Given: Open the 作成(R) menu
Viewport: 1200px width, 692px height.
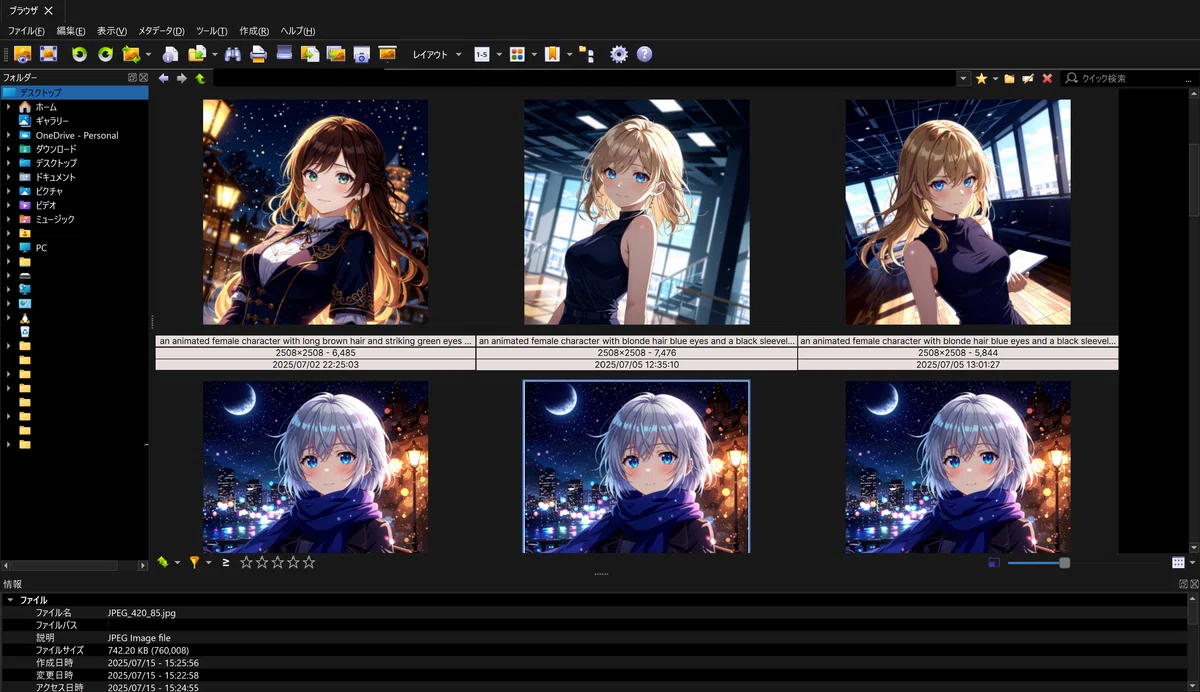Looking at the screenshot, I should (254, 31).
